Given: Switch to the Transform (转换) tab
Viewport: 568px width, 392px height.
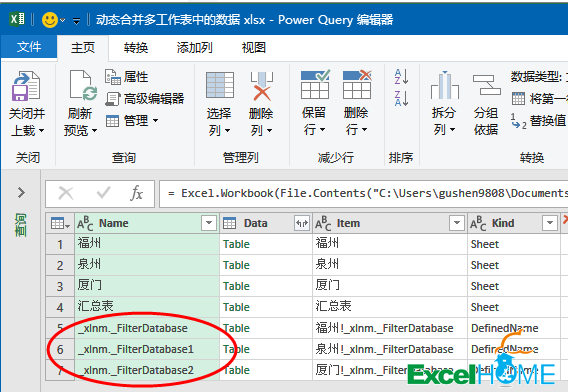Looking at the screenshot, I should pos(135,47).
